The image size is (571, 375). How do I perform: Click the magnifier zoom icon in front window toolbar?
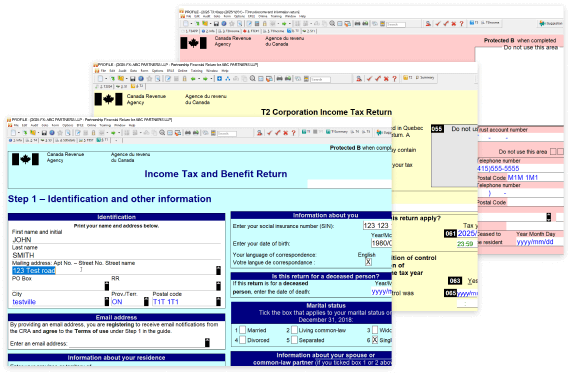tap(162, 133)
